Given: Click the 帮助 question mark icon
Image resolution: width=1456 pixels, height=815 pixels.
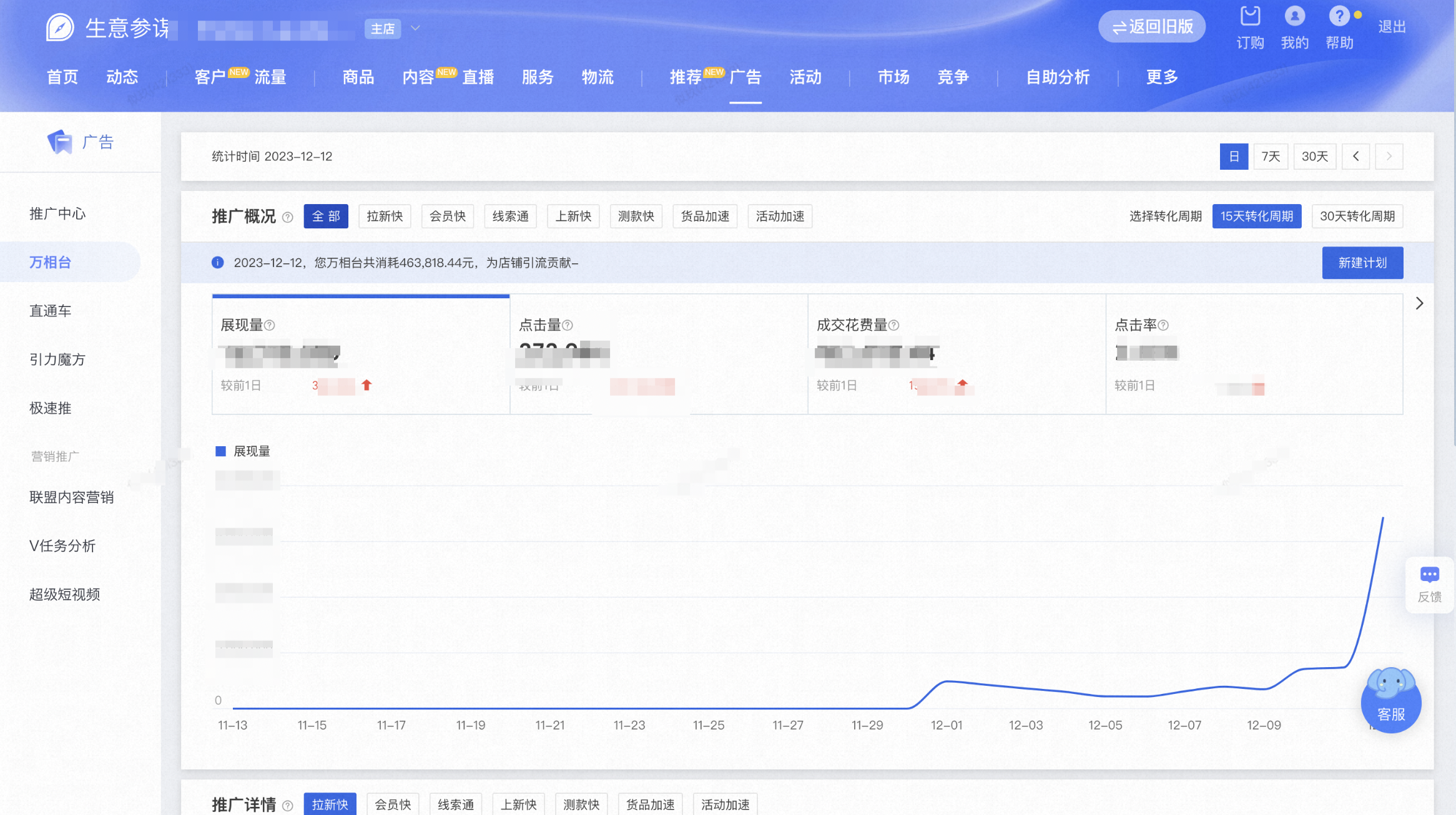Looking at the screenshot, I should click(1339, 16).
